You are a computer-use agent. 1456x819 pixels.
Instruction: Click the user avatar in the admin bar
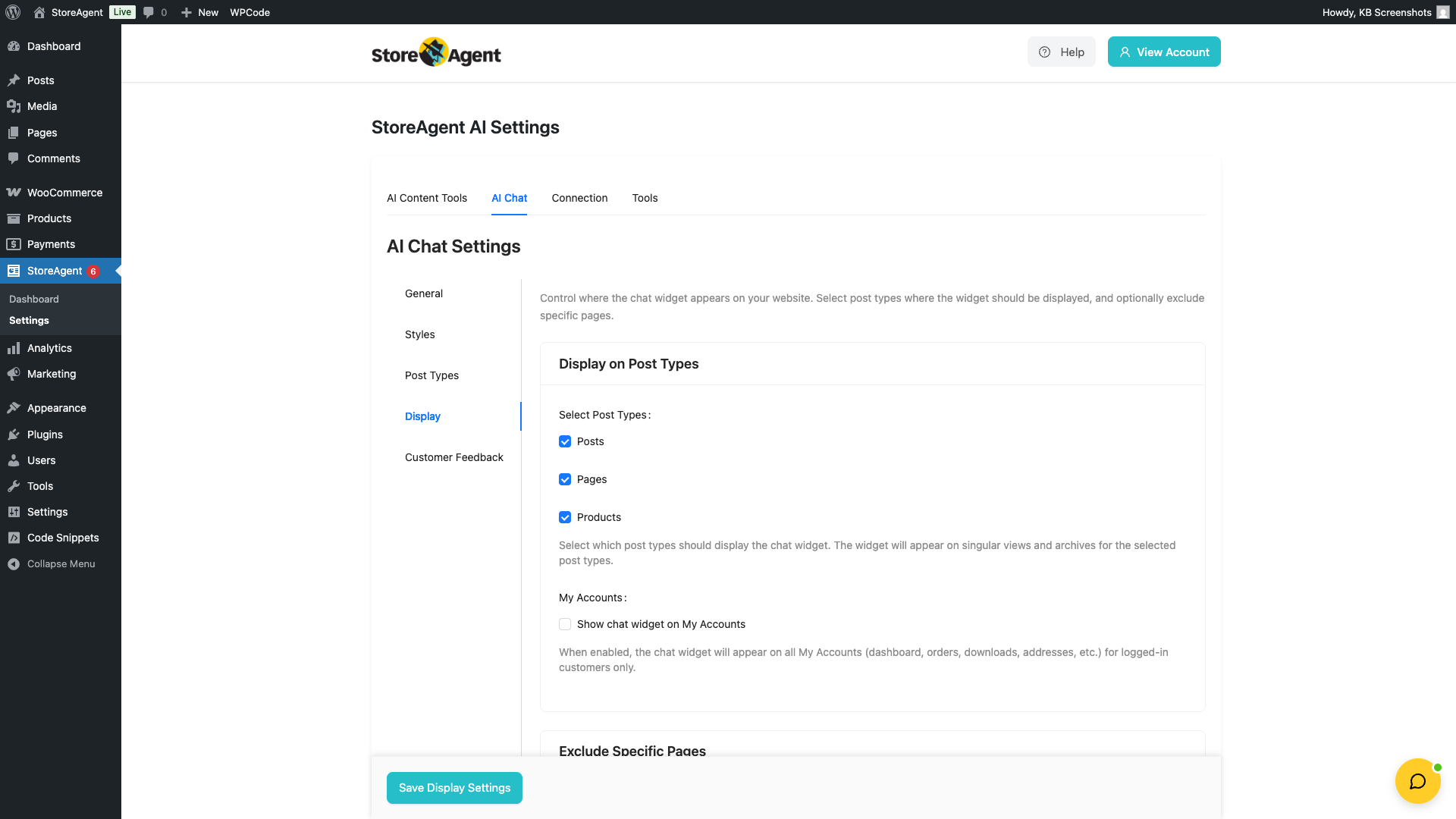coord(1442,12)
